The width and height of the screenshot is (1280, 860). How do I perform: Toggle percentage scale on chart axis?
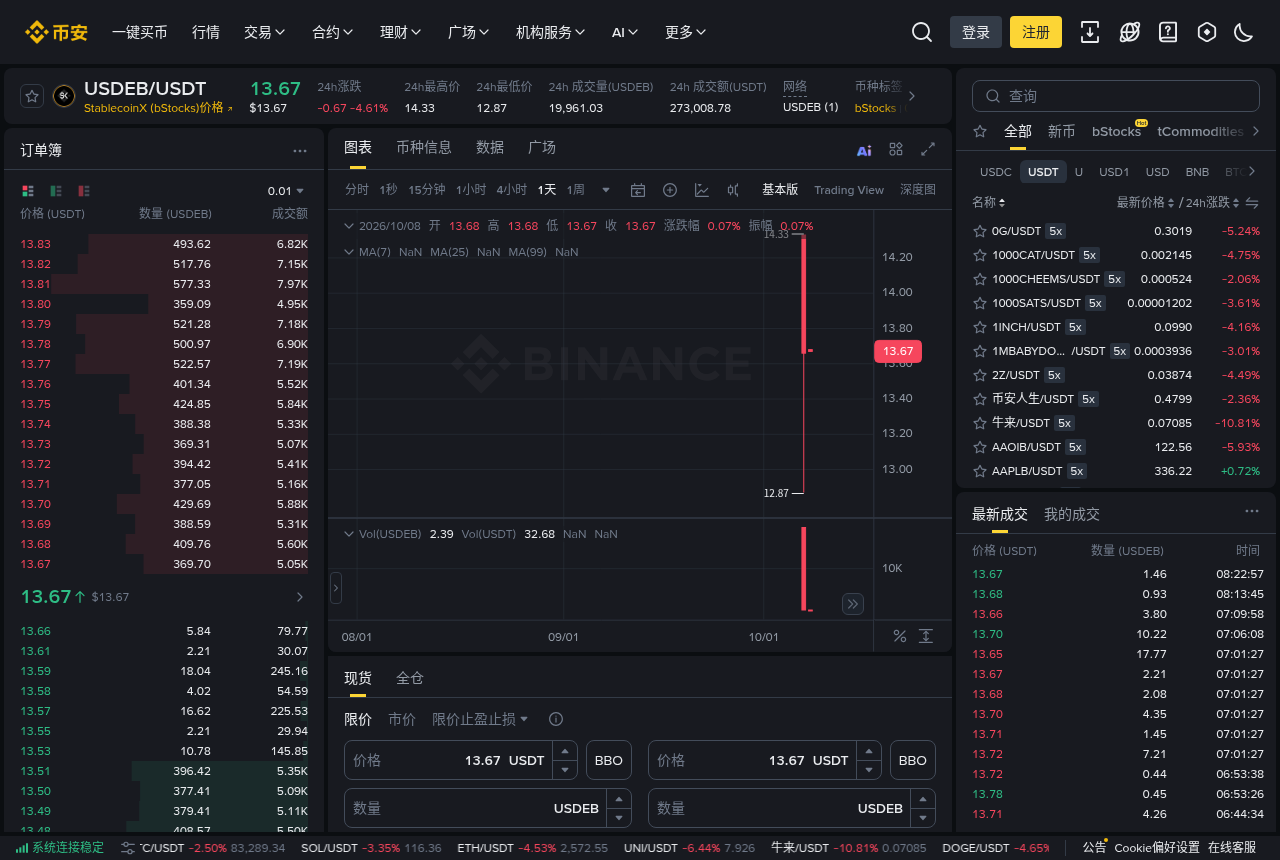(x=899, y=636)
